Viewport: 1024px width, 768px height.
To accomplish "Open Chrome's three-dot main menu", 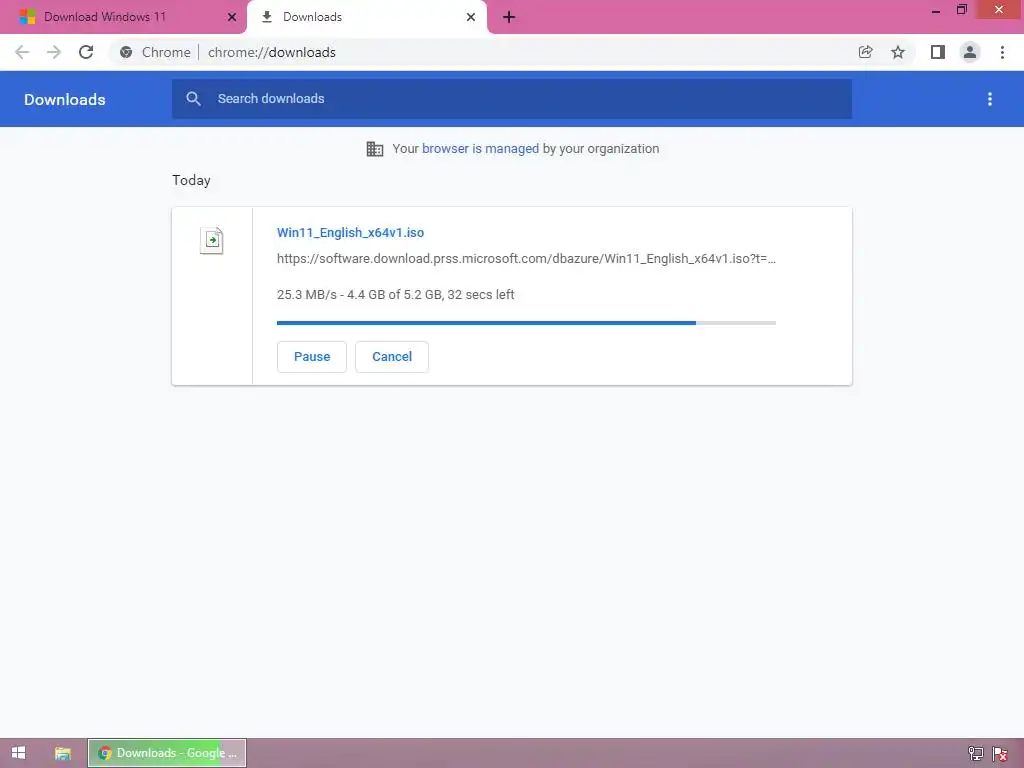I will click(1002, 52).
